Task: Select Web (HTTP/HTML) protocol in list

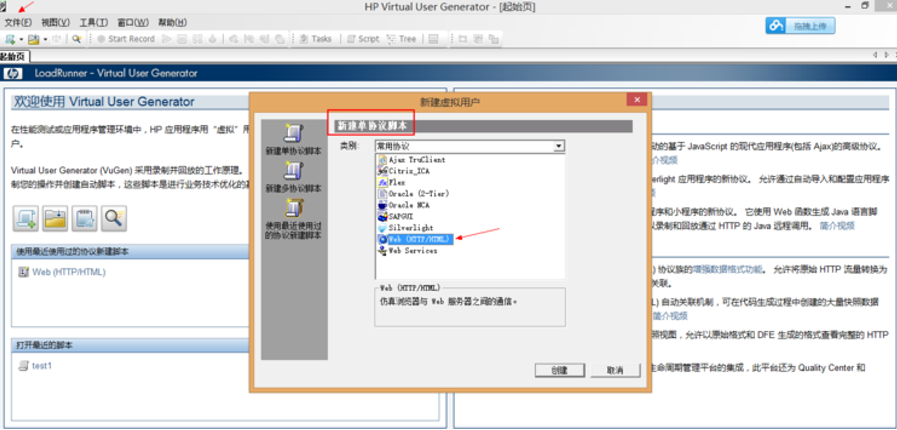Action: coord(415,239)
